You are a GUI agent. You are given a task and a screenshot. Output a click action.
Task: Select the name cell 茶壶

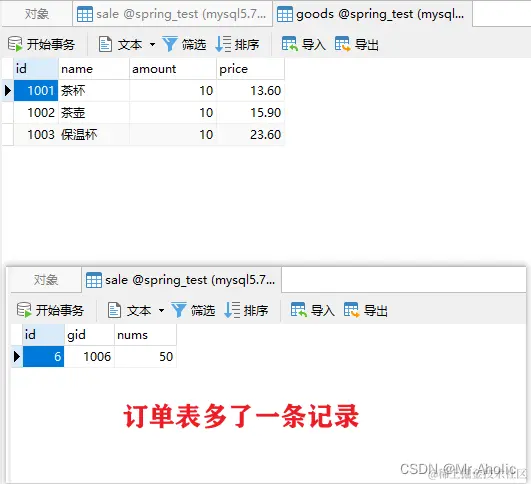tap(94, 112)
